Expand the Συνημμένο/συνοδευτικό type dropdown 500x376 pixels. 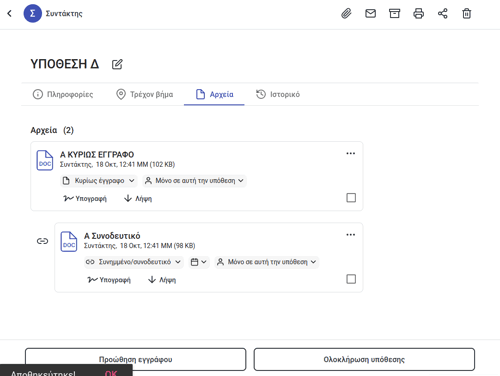[133, 262]
